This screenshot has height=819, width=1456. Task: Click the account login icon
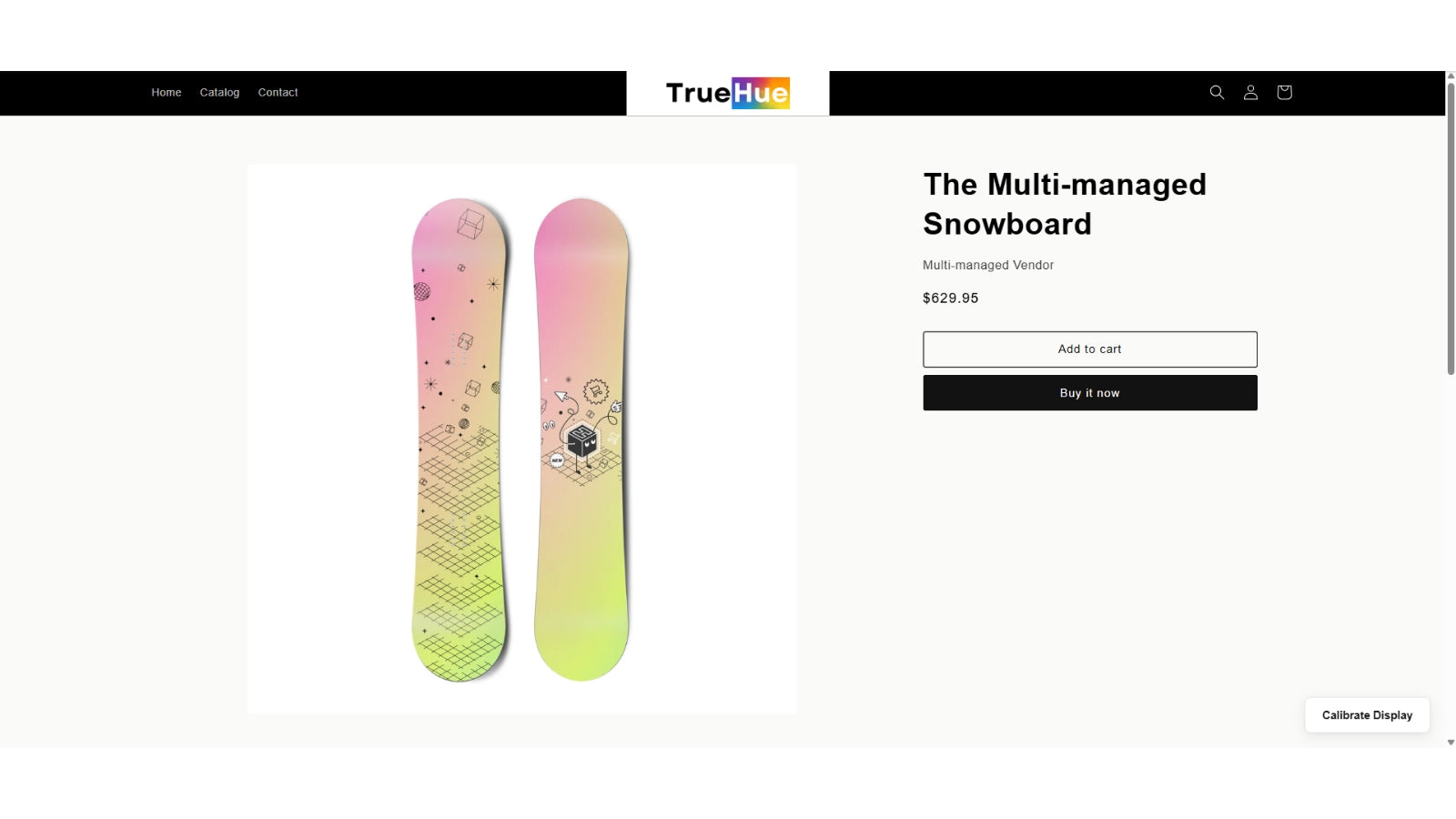coord(1250,92)
